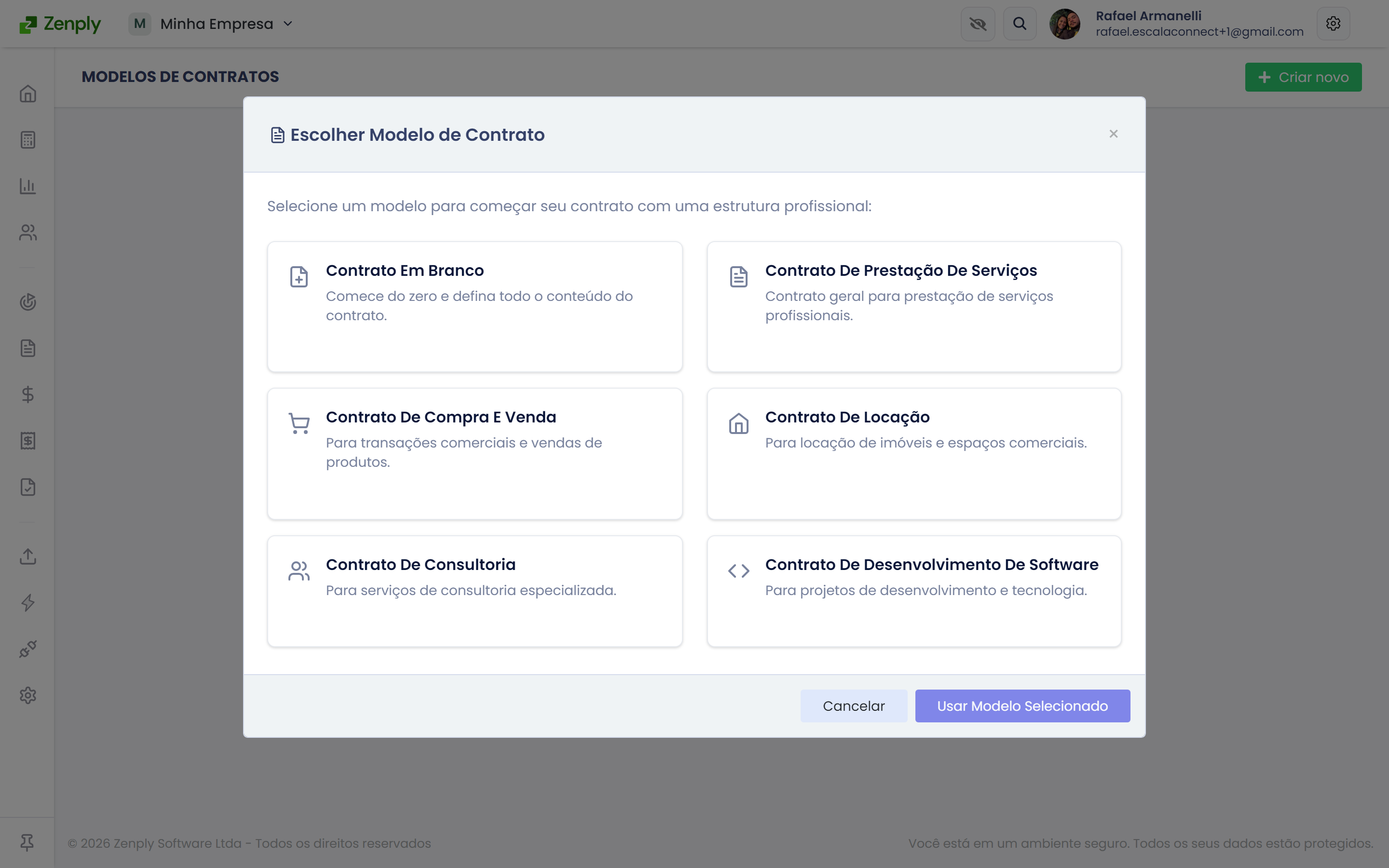
Task: Click the M company badge
Action: (x=139, y=24)
